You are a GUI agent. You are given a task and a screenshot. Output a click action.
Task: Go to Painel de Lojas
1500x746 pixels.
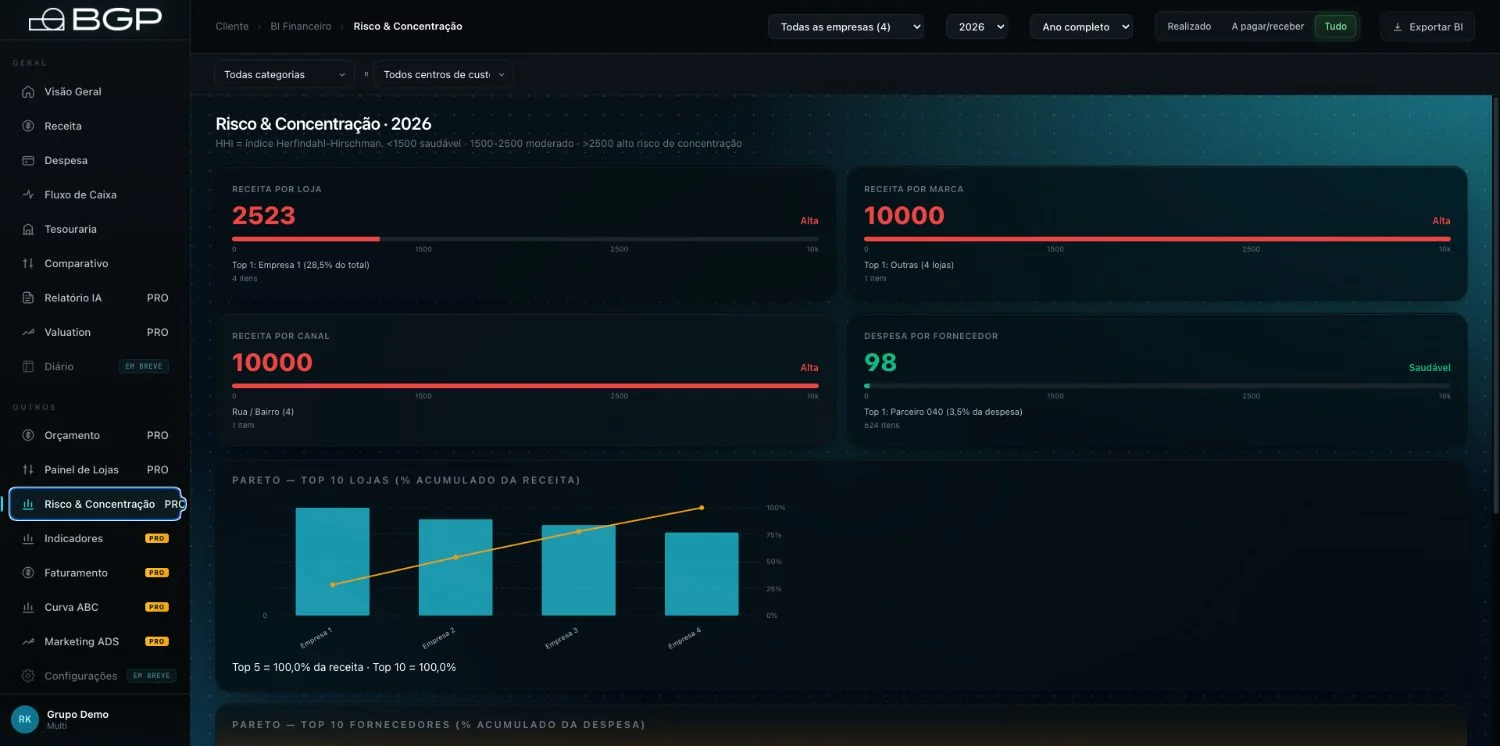point(95,470)
